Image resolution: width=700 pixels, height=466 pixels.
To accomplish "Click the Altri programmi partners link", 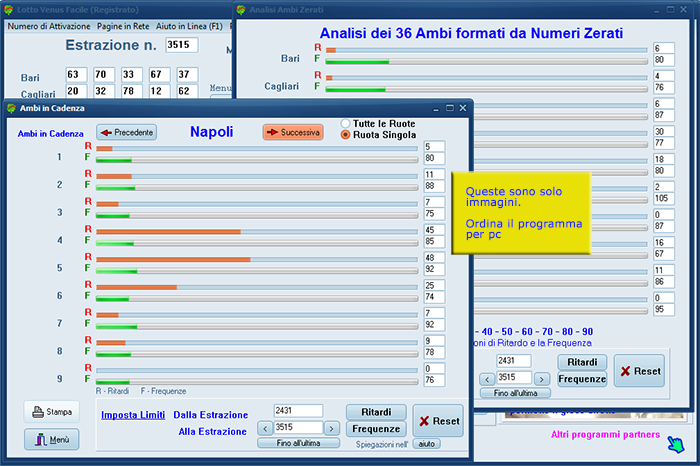I will point(605,434).
